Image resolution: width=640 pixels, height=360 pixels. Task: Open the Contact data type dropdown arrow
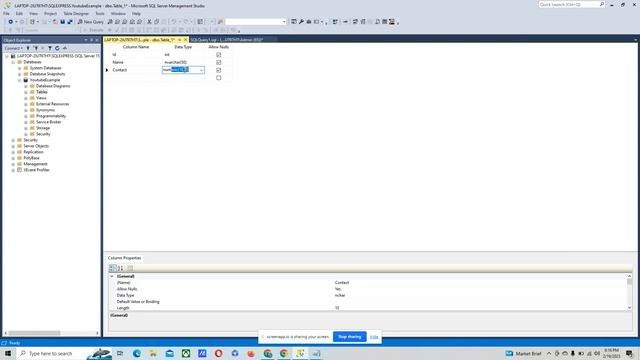201,70
